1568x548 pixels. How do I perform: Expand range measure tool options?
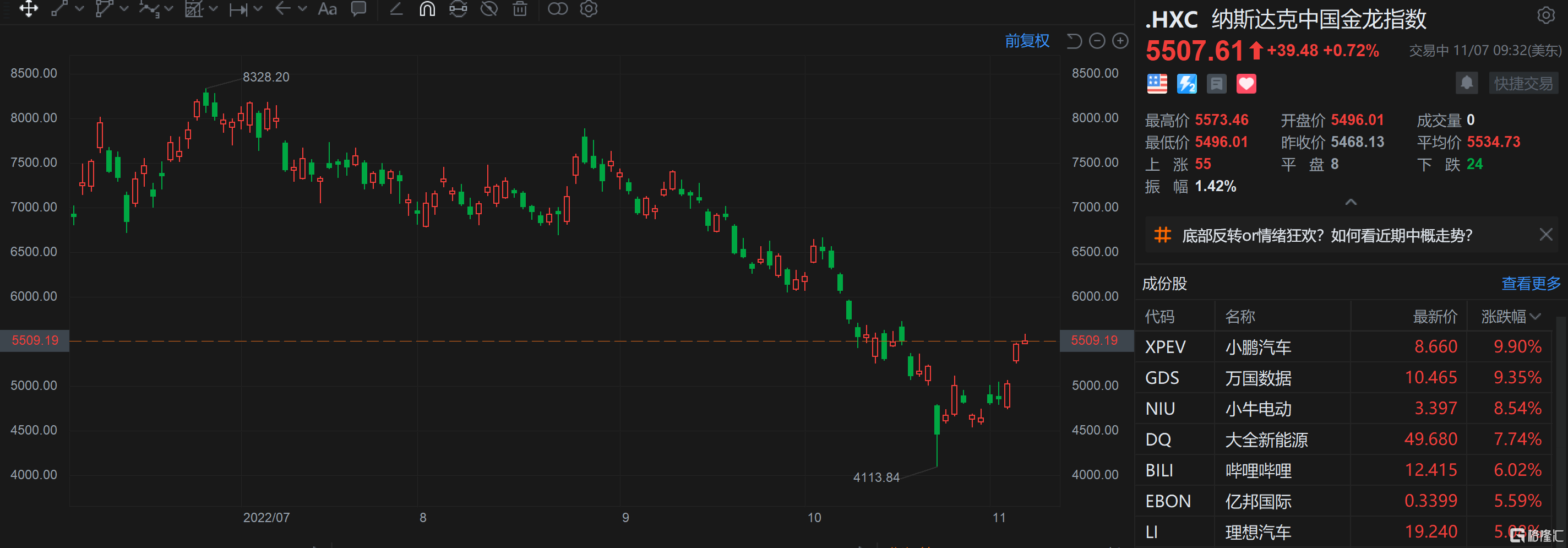tap(258, 9)
